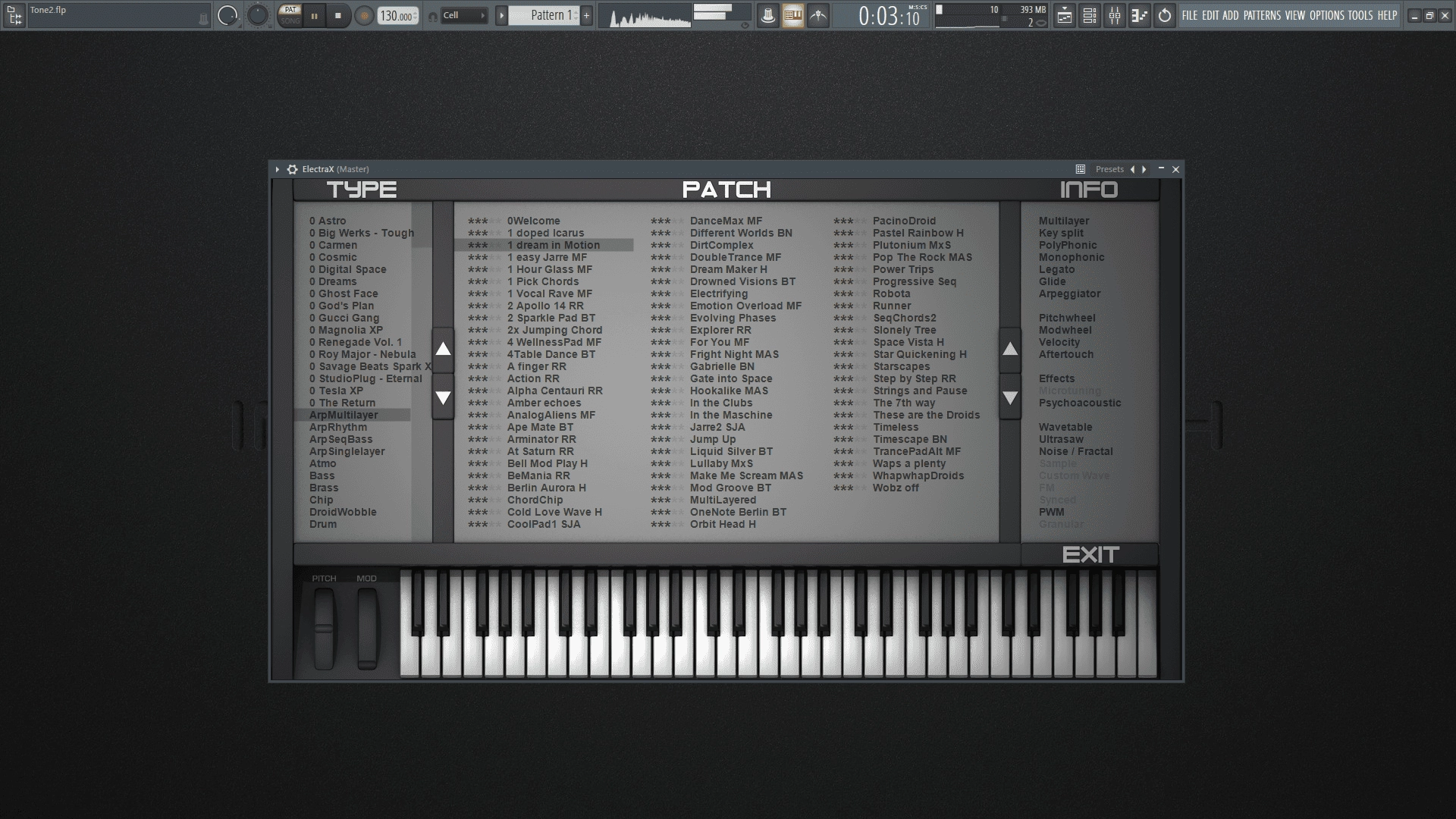Select the DroidWobble type
This screenshot has height=819, width=1456.
(x=343, y=512)
